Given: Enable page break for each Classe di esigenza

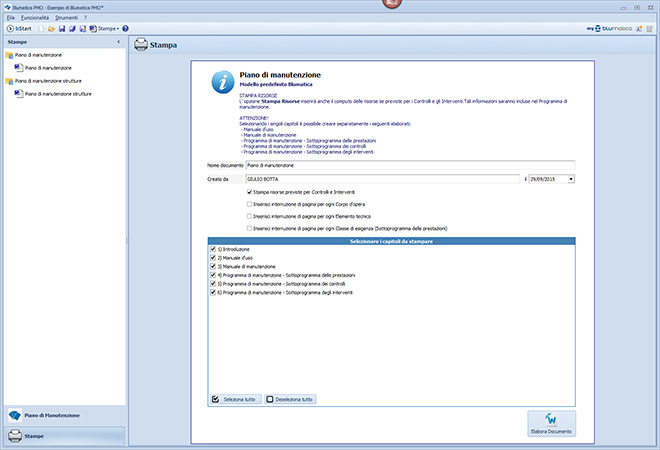Looking at the screenshot, I should pyautogui.click(x=250, y=229).
